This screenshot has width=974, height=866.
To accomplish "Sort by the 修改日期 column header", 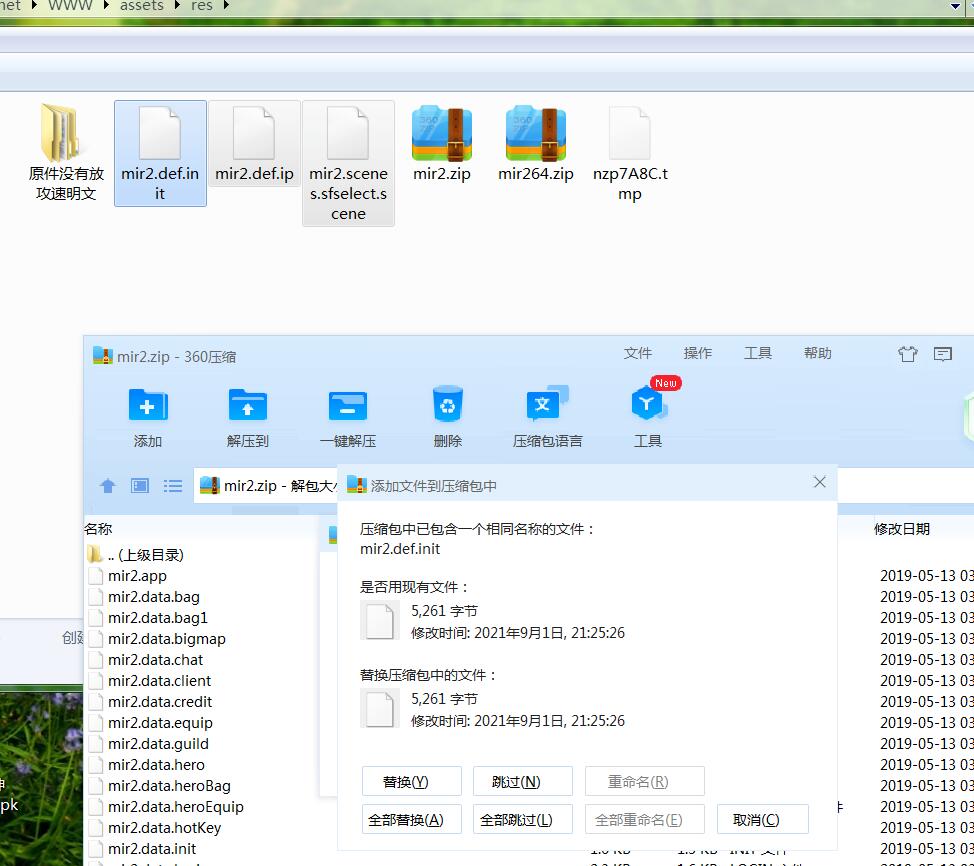I will [x=901, y=529].
